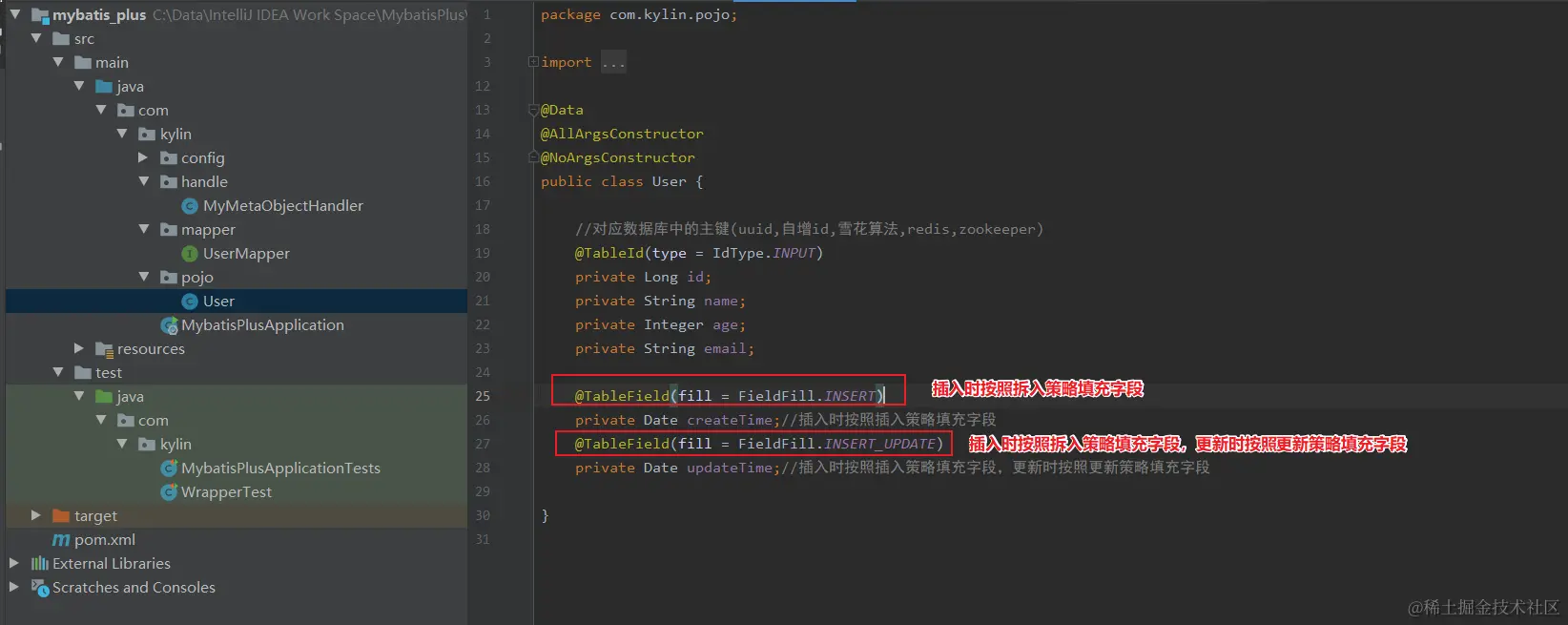Click the @Data annotation

point(562,110)
